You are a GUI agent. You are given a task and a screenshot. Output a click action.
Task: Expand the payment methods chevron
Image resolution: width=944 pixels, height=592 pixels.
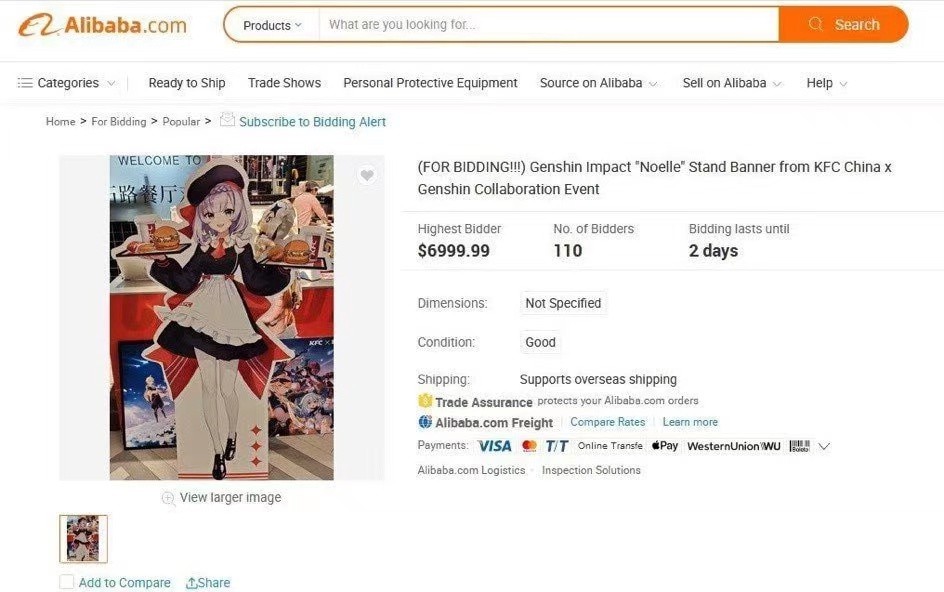824,446
